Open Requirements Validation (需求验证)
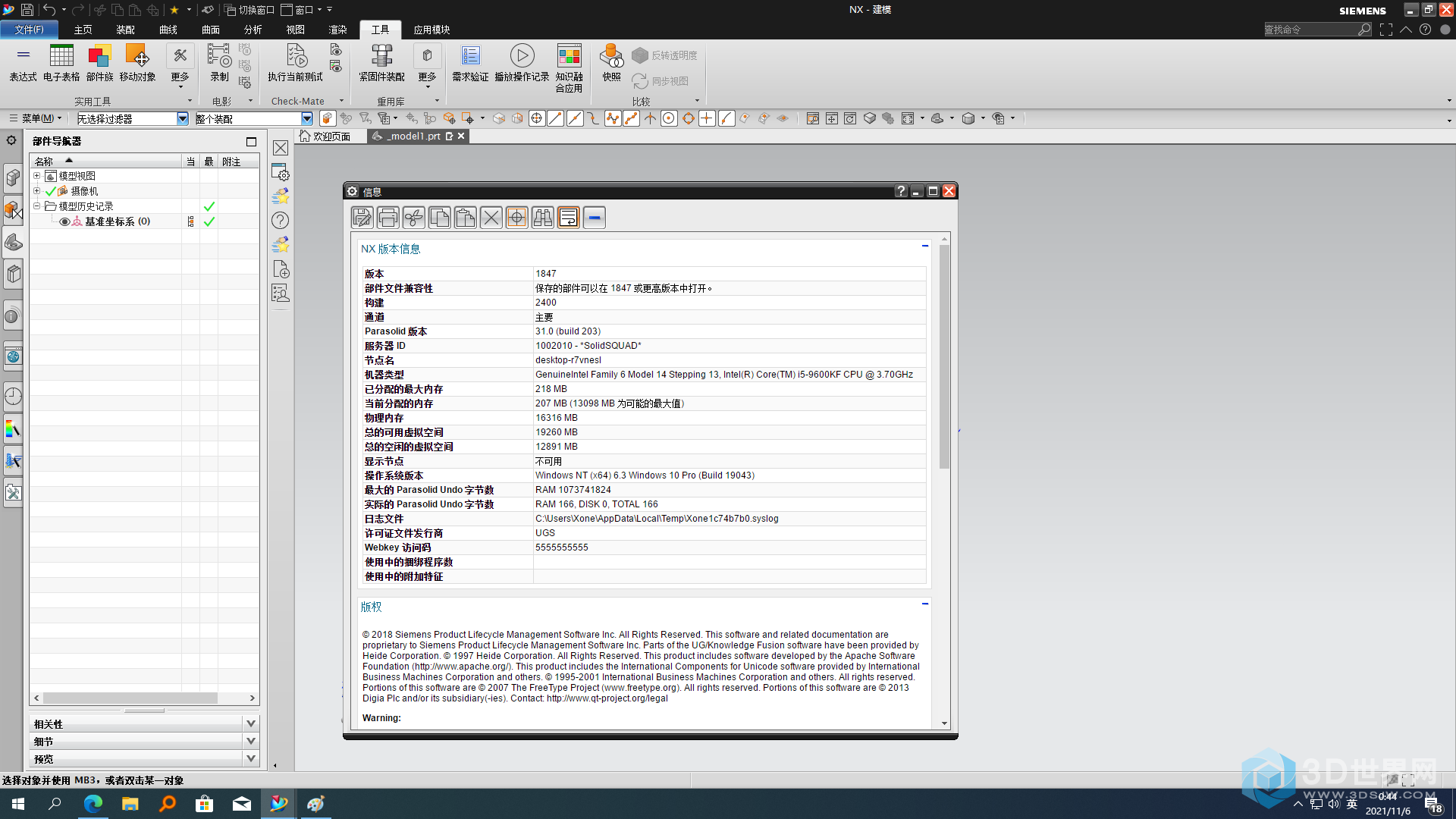 [x=470, y=63]
